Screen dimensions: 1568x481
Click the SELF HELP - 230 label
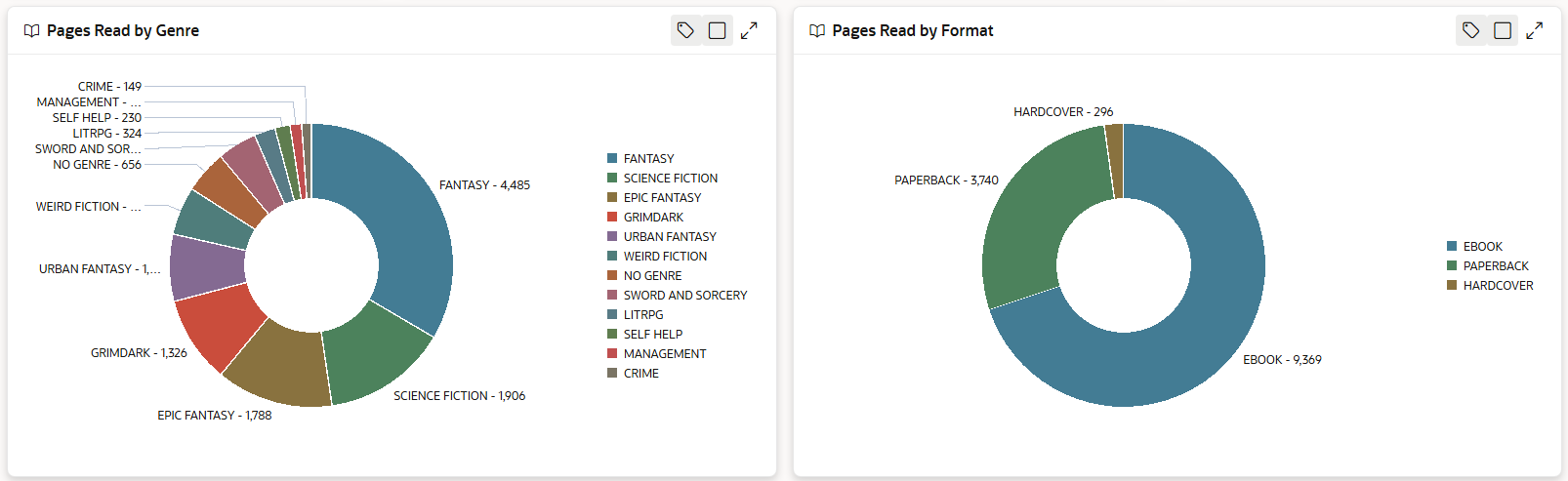pyautogui.click(x=97, y=117)
